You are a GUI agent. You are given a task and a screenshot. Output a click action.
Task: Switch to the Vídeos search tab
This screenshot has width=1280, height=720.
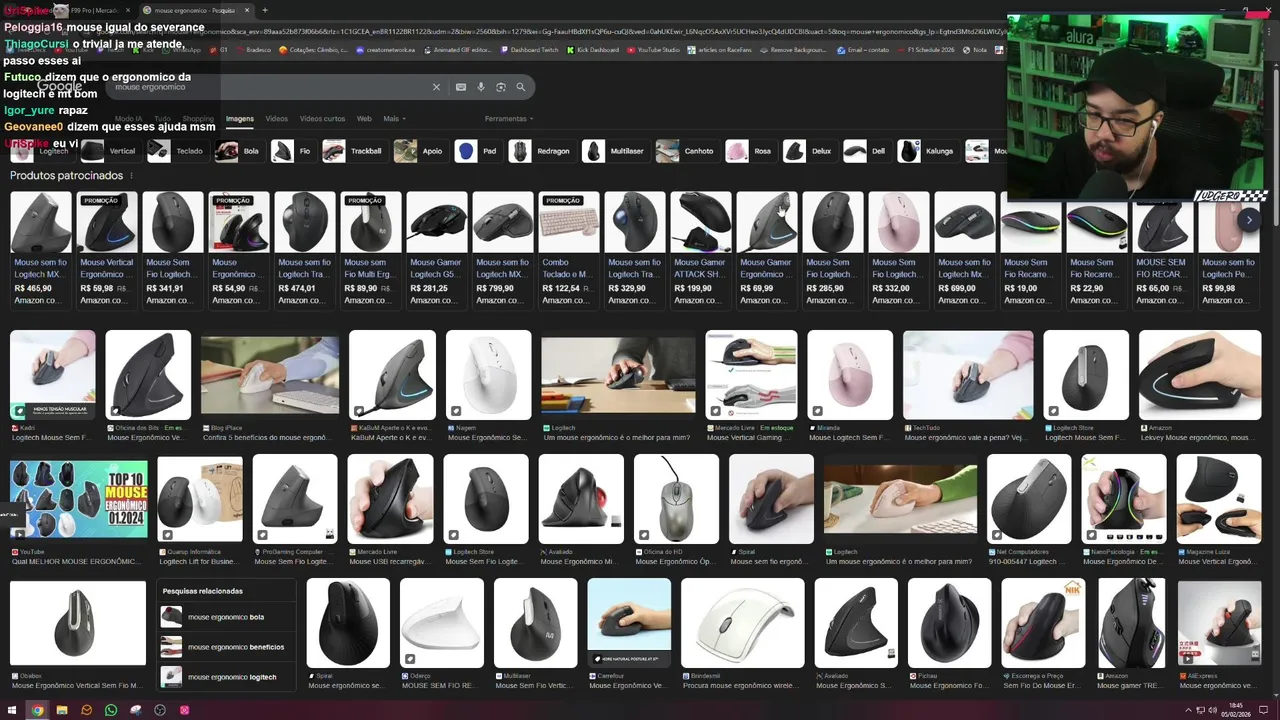(x=276, y=119)
